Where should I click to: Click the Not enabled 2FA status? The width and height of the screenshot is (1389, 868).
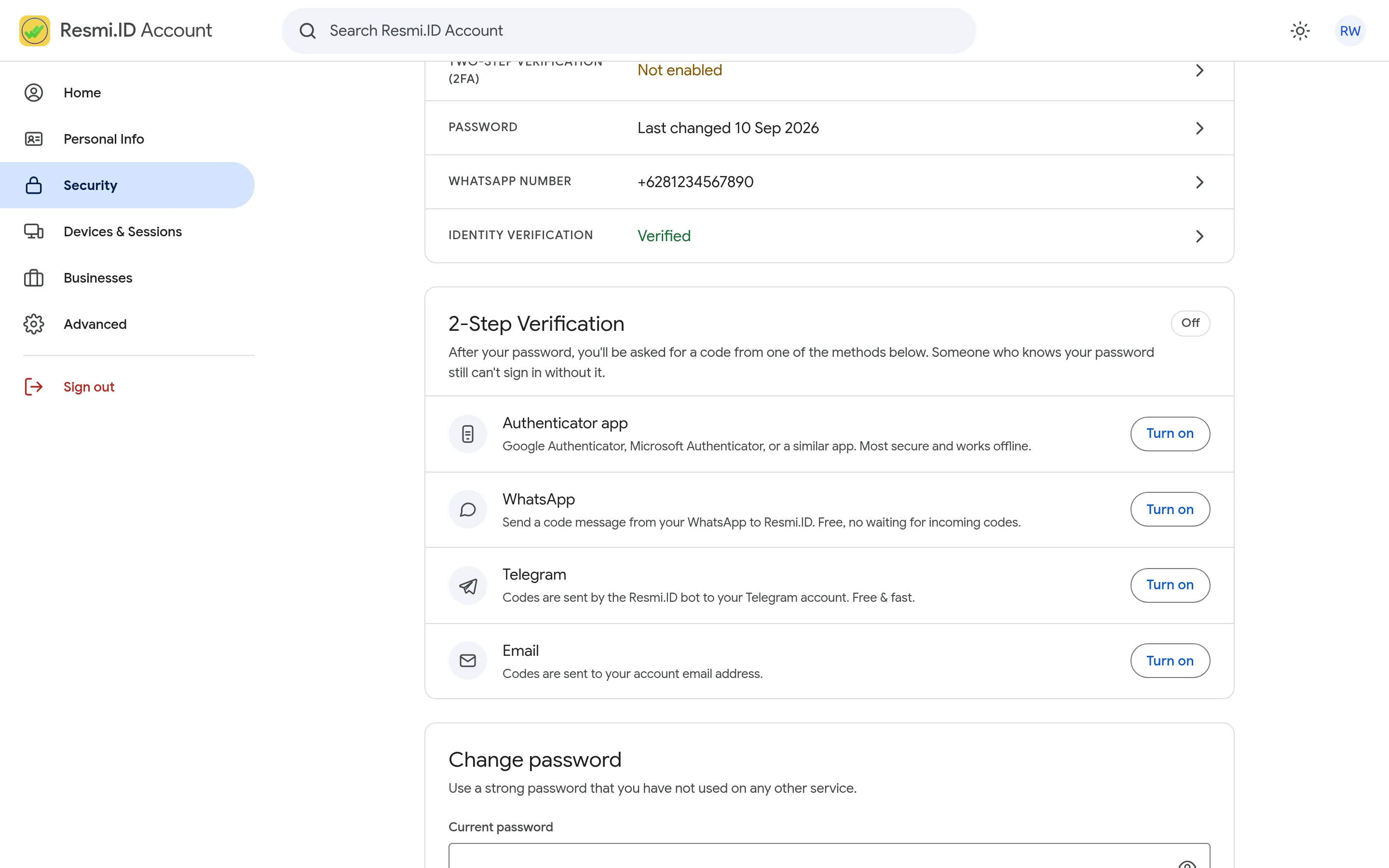[x=680, y=70]
